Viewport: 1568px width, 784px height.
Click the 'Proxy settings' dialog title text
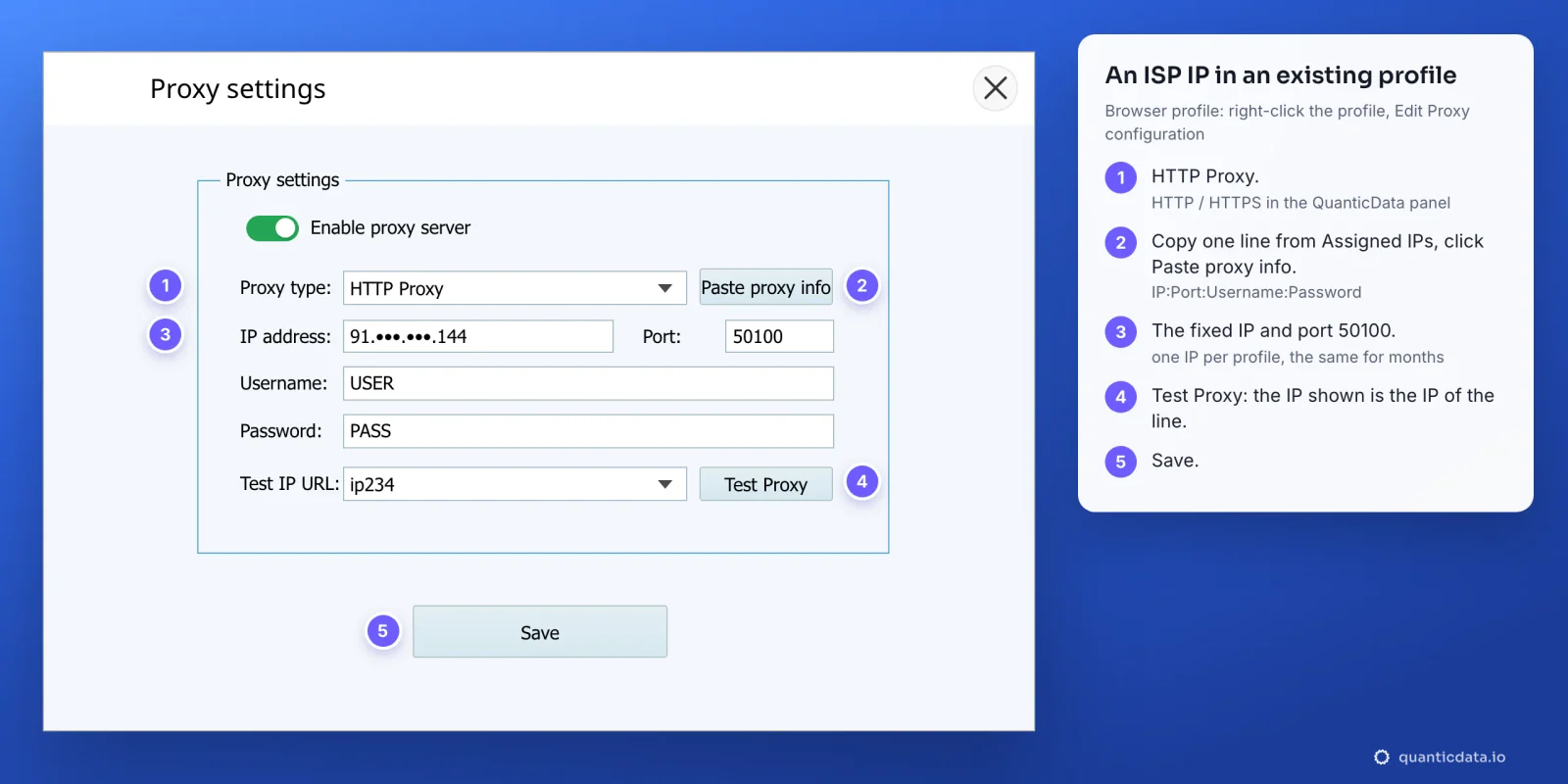(238, 89)
